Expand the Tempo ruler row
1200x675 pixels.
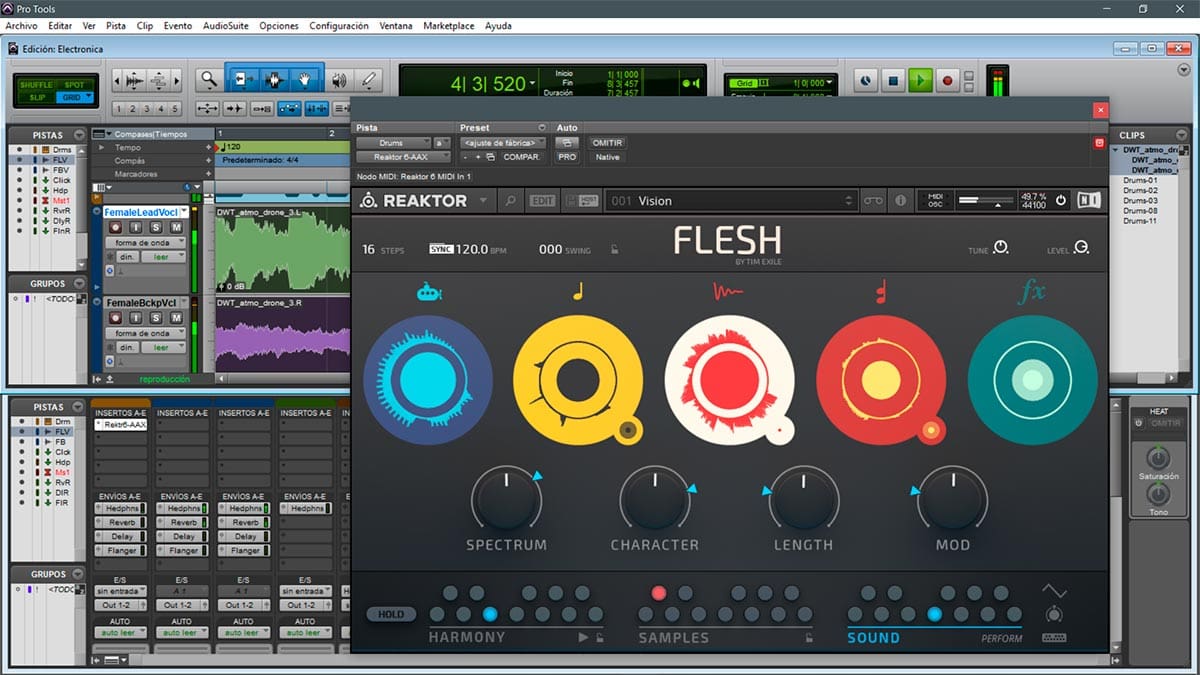tap(100, 147)
